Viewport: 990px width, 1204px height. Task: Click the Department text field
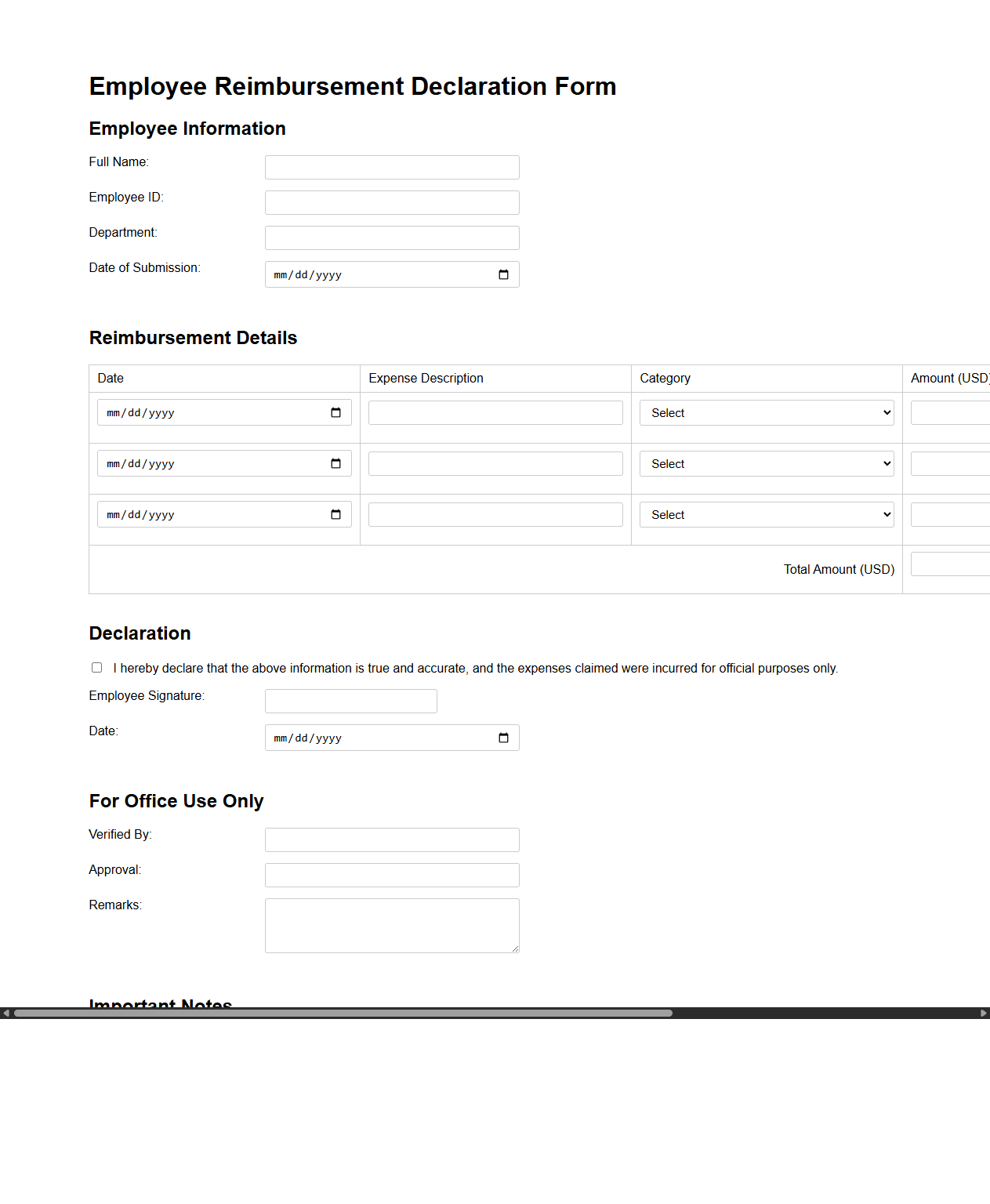tap(392, 238)
